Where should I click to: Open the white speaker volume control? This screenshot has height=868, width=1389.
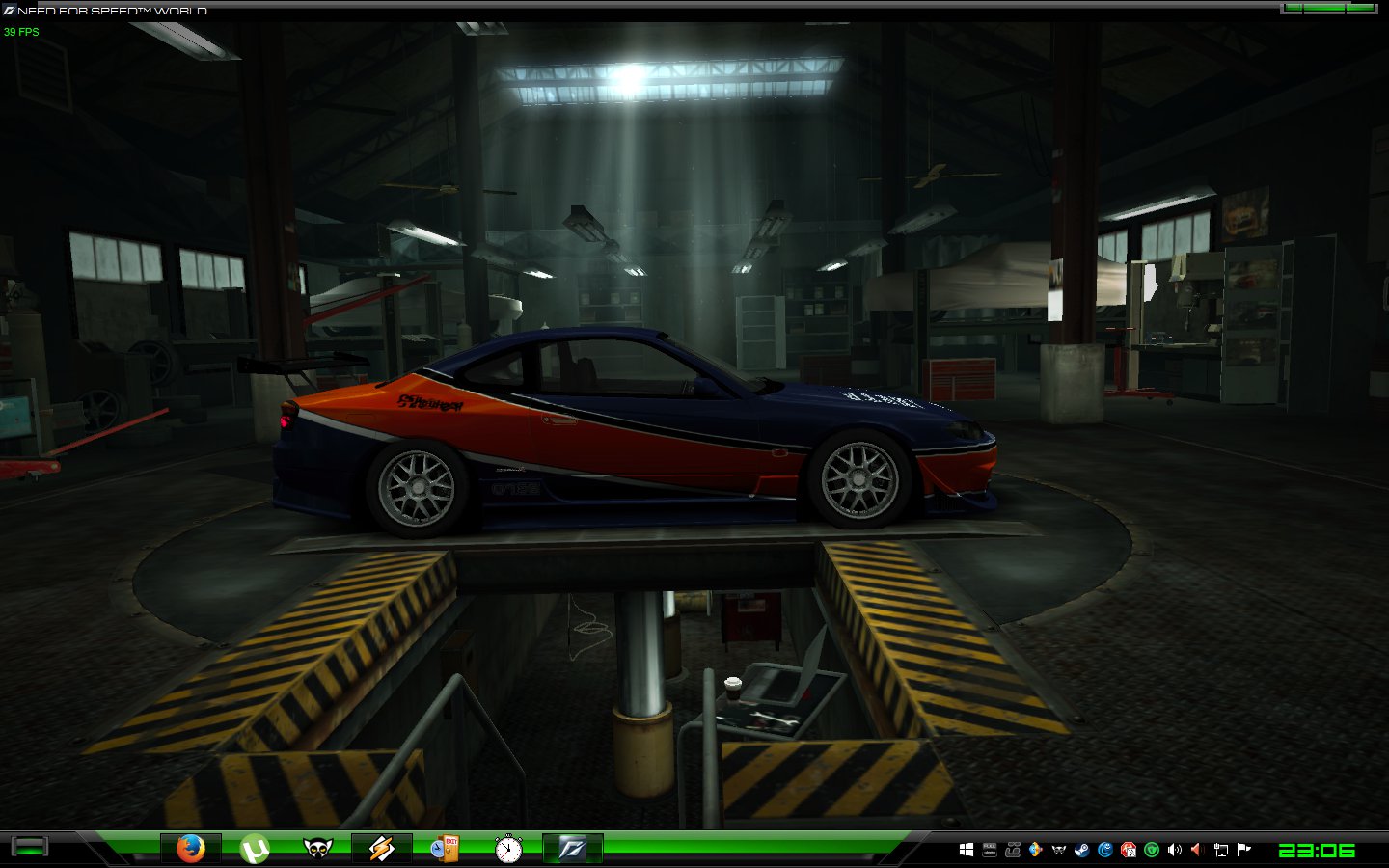click(1175, 850)
